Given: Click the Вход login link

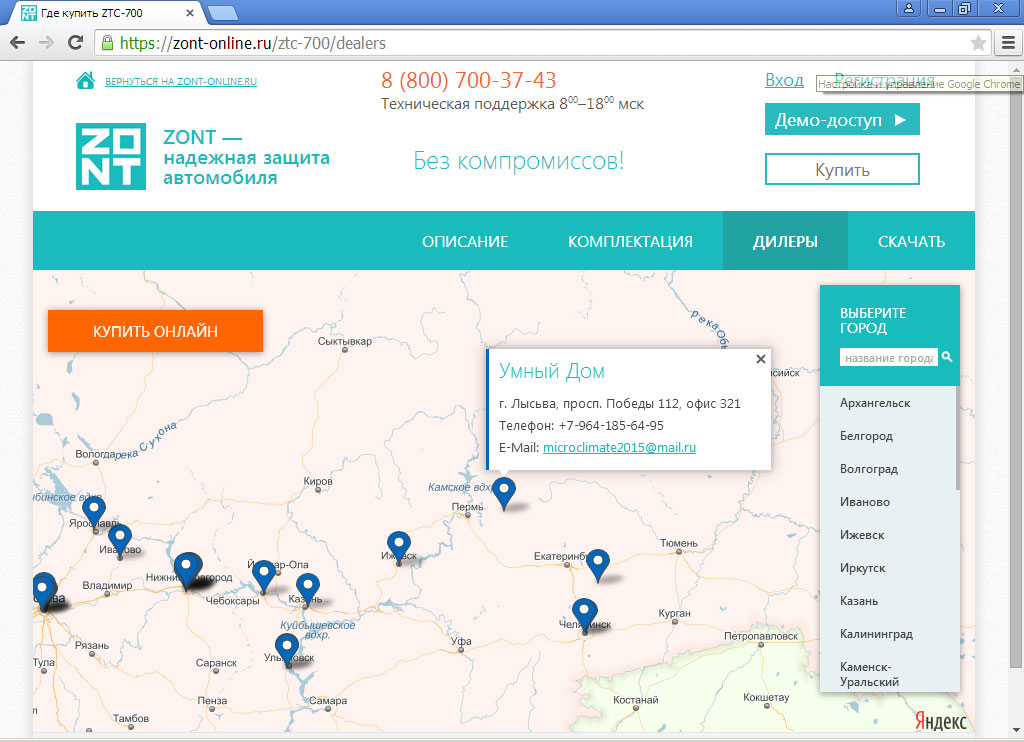Looking at the screenshot, I should pos(784,80).
